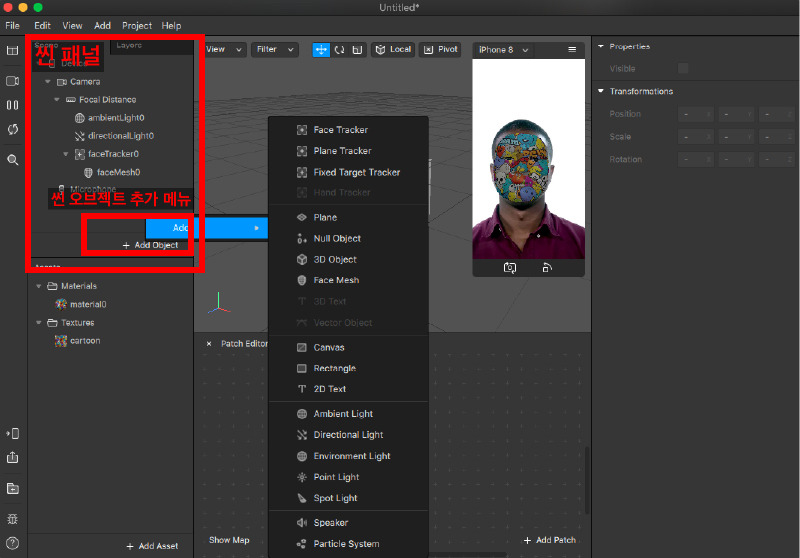The height and width of the screenshot is (558, 800).
Task: Click the layout icon in left sidebar
Action: (13, 50)
